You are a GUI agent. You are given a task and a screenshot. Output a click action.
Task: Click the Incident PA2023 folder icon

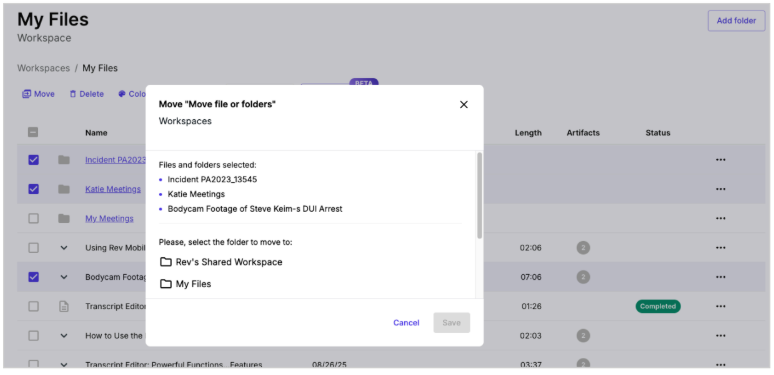coord(64,160)
